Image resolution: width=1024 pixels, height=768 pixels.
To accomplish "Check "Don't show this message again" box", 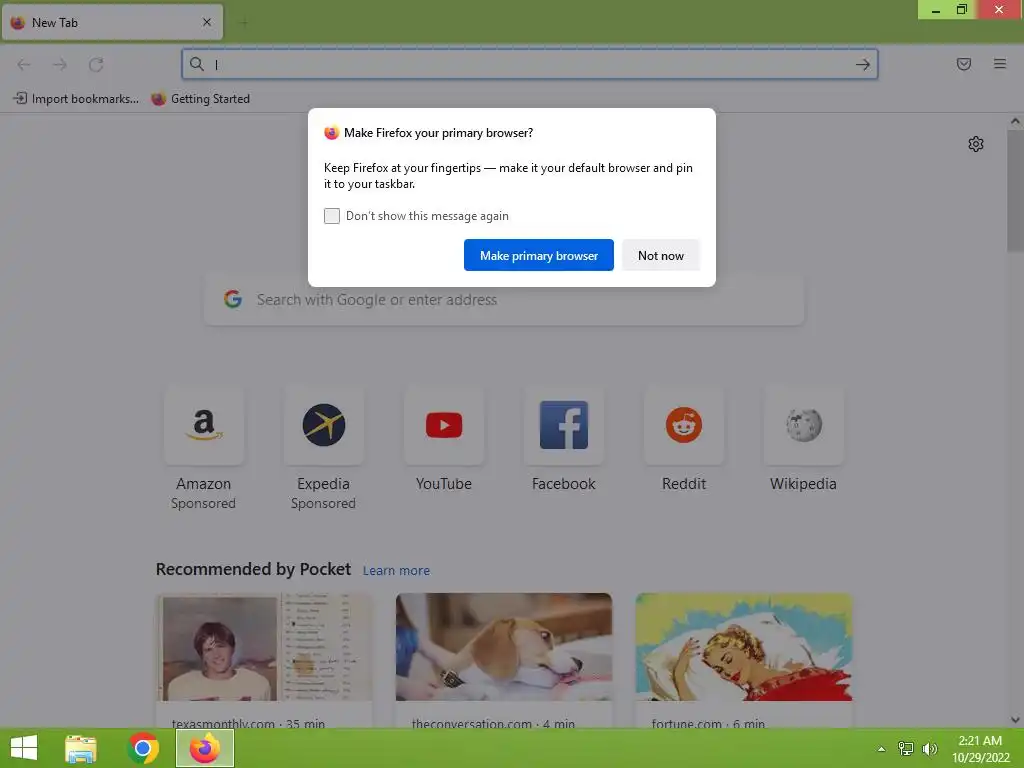I will click(x=332, y=216).
